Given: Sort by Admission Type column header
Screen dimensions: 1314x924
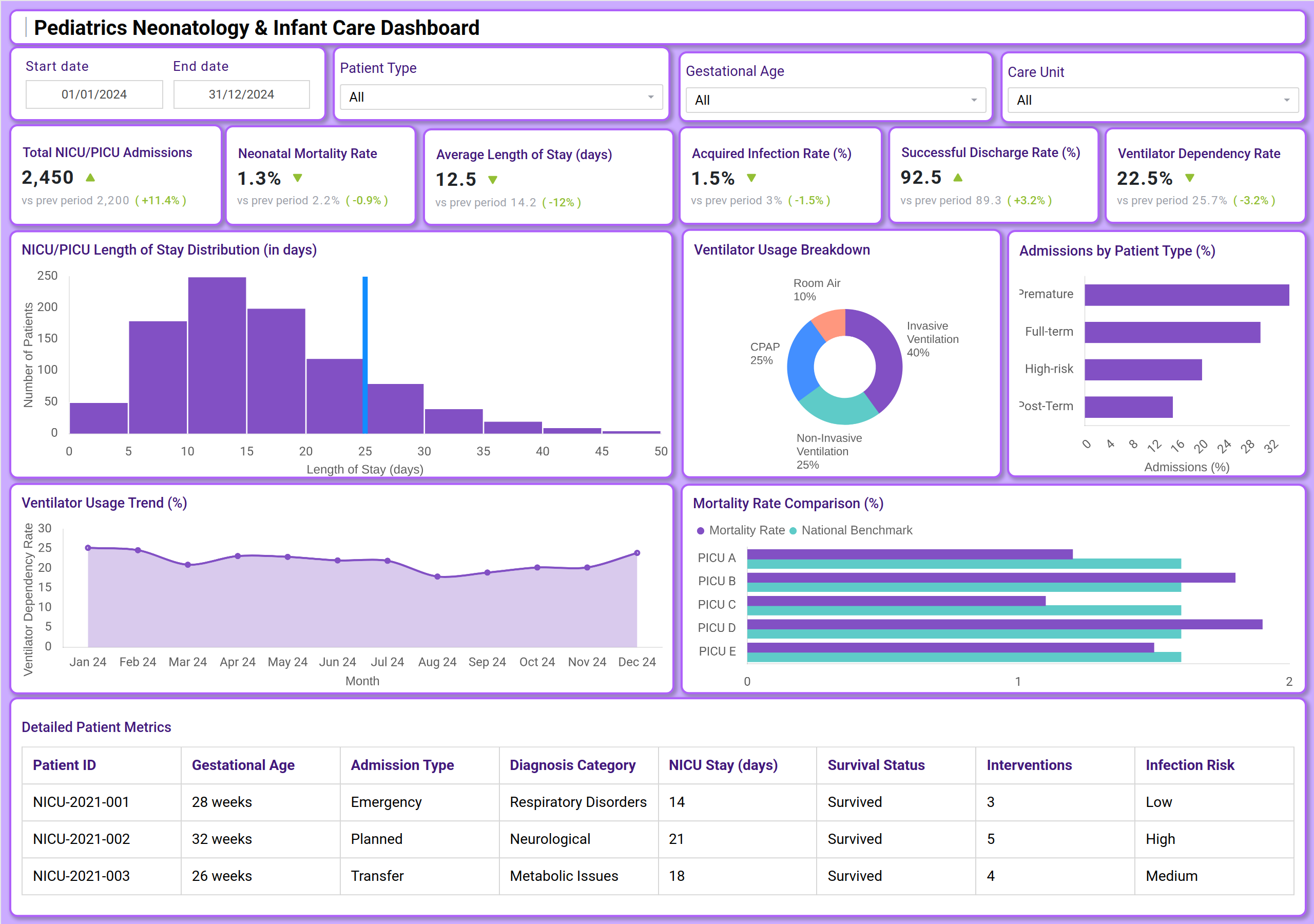Looking at the screenshot, I should (x=419, y=765).
